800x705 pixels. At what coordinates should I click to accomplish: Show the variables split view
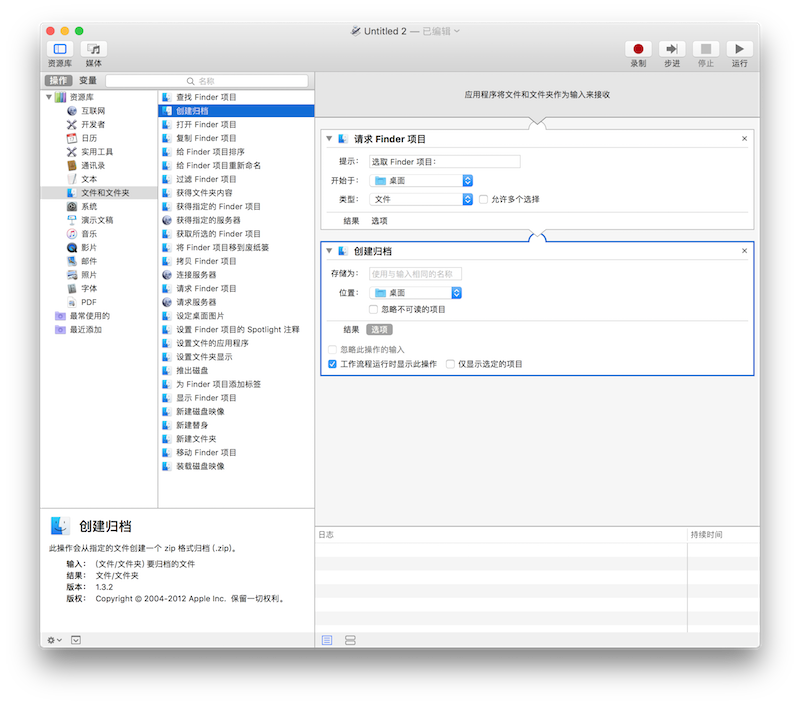coord(350,640)
